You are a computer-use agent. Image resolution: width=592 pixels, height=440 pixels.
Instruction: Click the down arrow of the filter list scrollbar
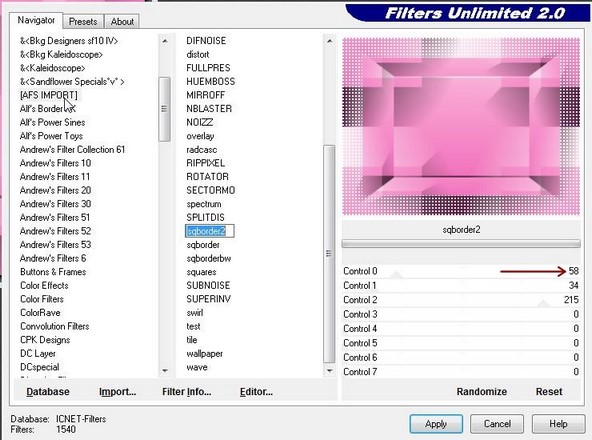[x=330, y=371]
